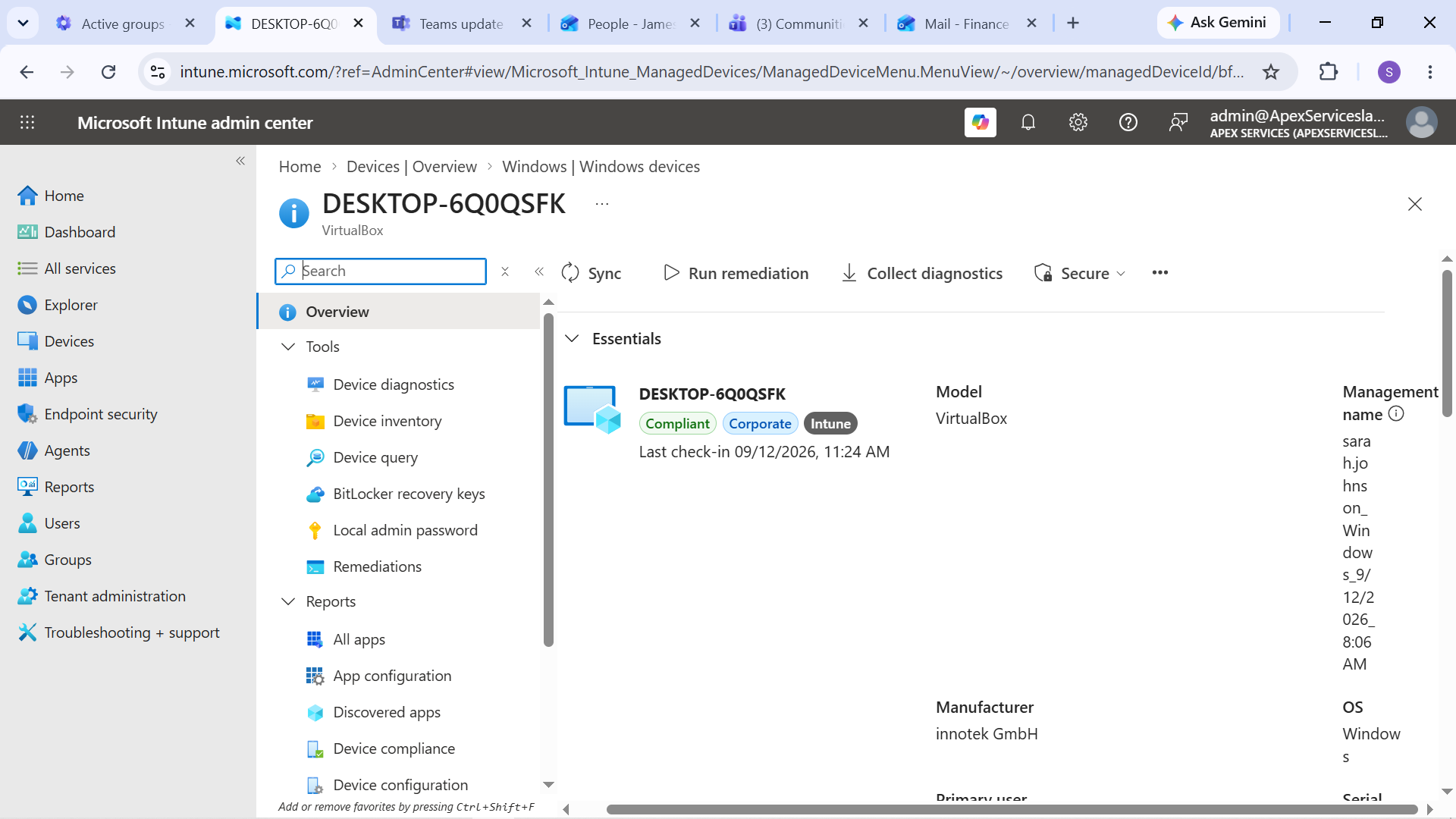The height and width of the screenshot is (819, 1456).
Task: Open Chrome three-dot menu
Action: tap(1430, 72)
